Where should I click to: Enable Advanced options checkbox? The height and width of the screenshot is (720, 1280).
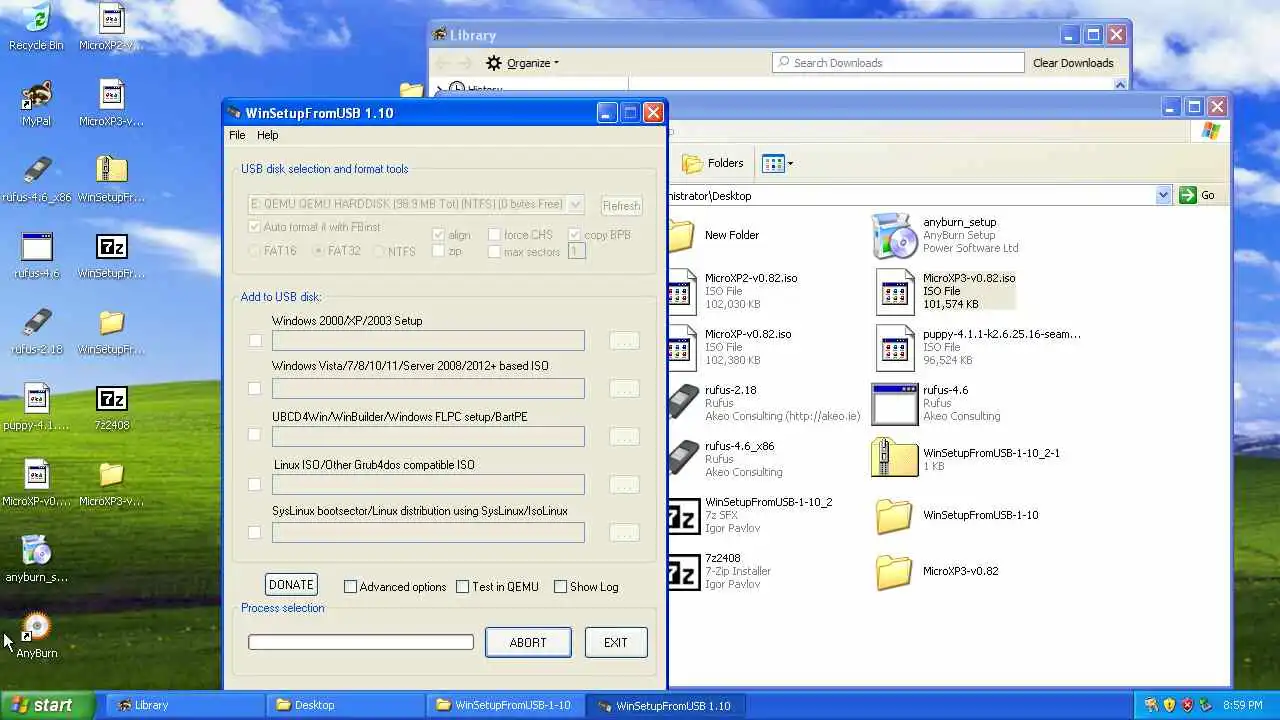351,587
